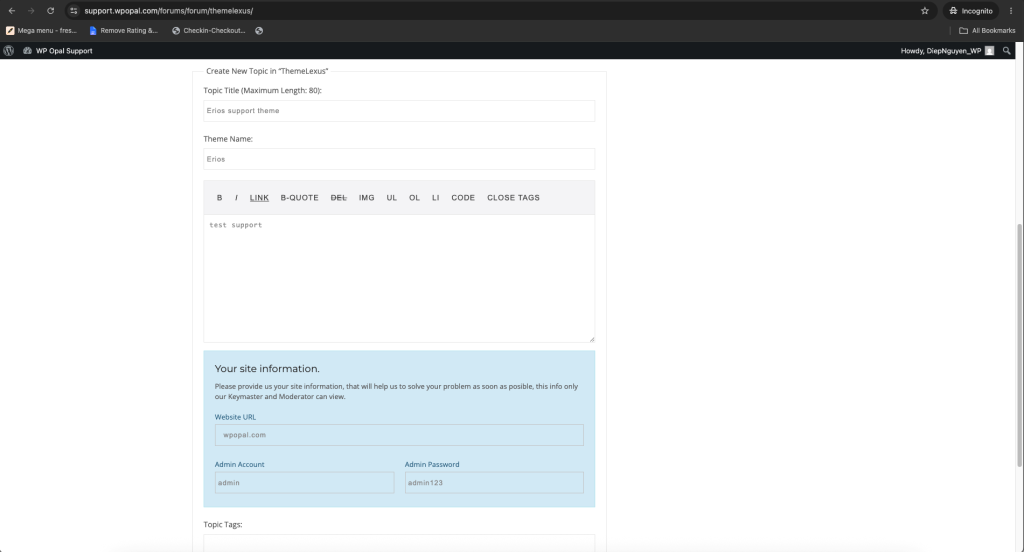Click the CODE formatting button

463,197
